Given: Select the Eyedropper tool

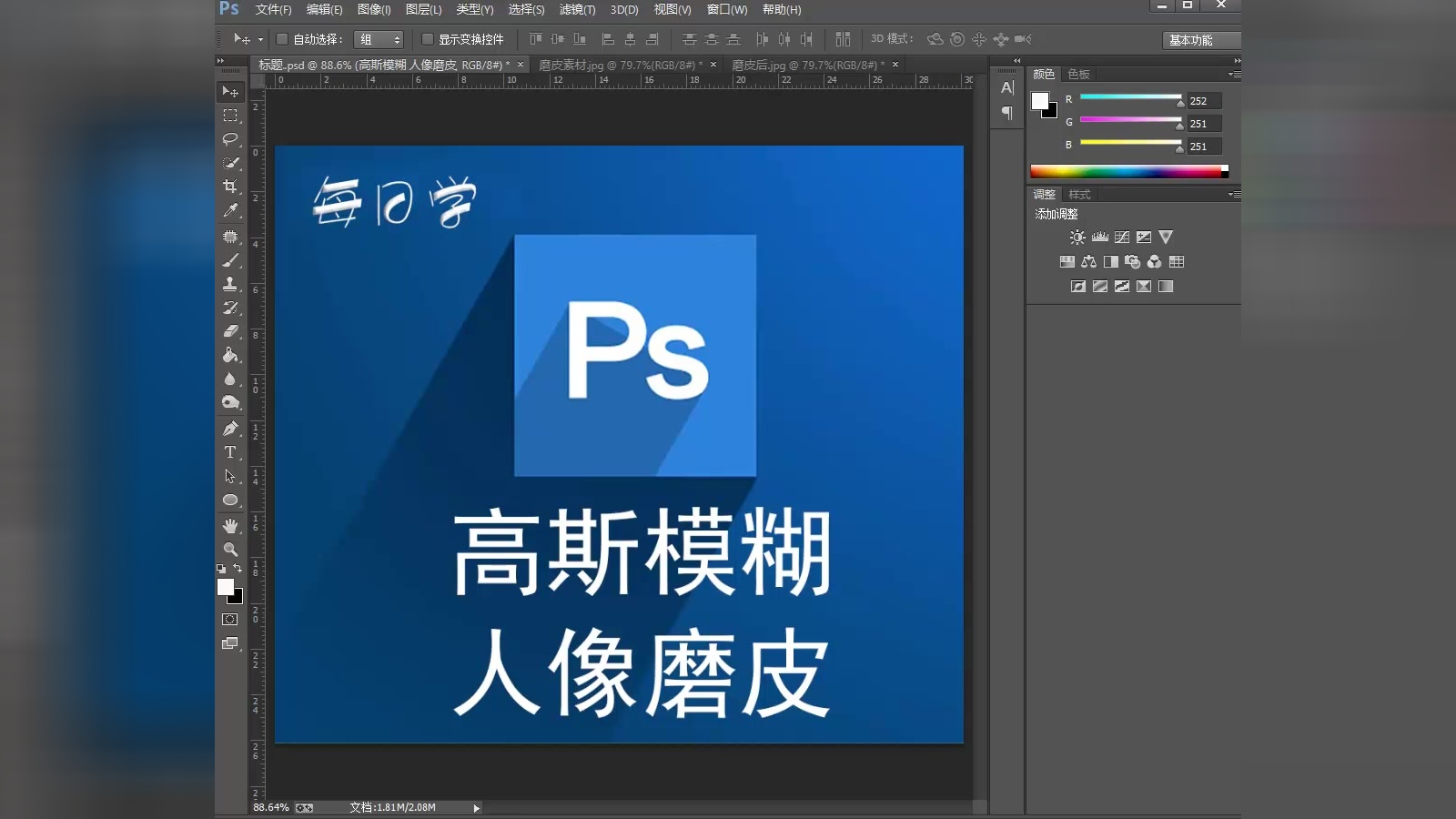Looking at the screenshot, I should click(230, 210).
